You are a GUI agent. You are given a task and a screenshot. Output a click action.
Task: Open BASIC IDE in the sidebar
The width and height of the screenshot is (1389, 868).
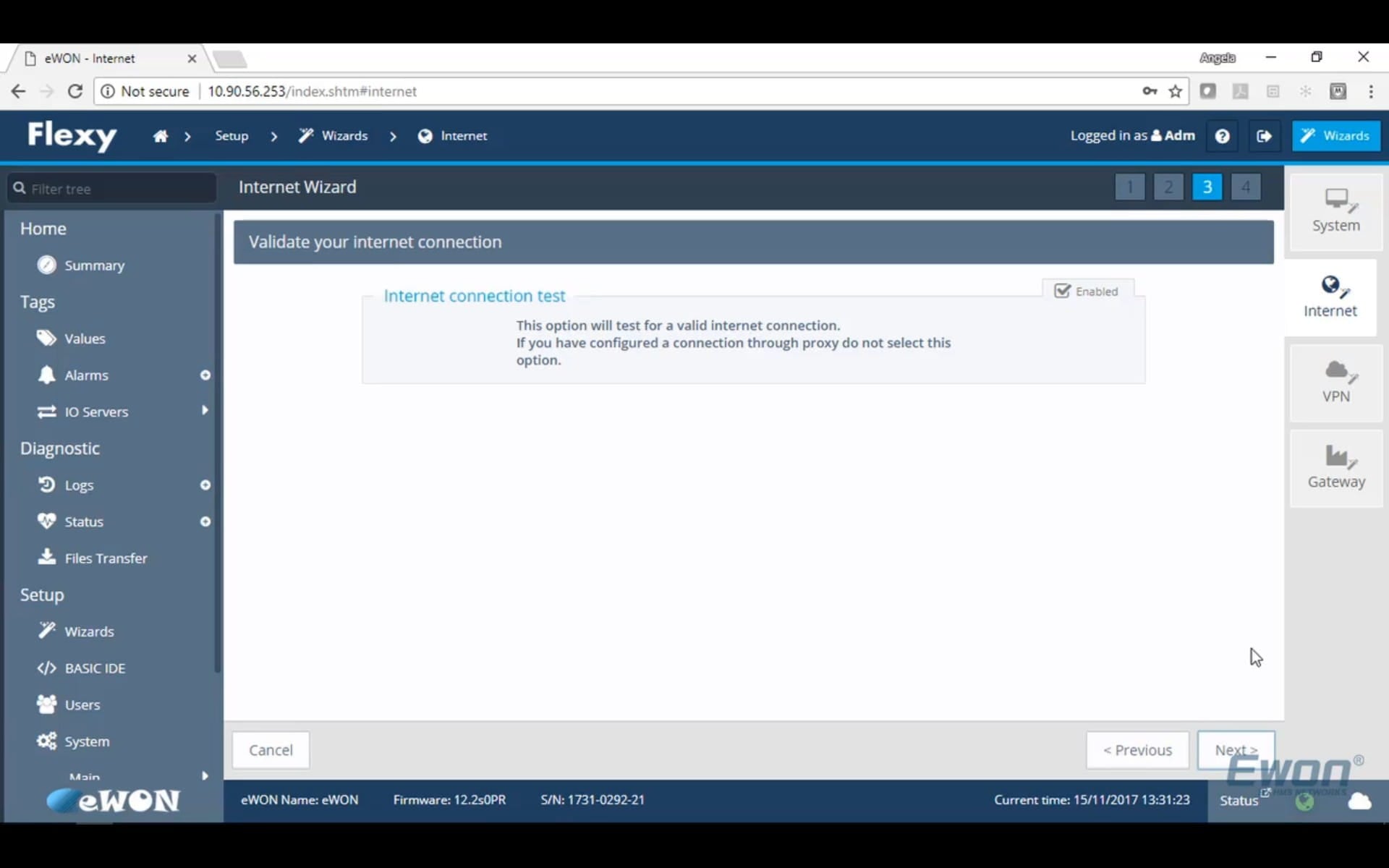tap(95, 668)
